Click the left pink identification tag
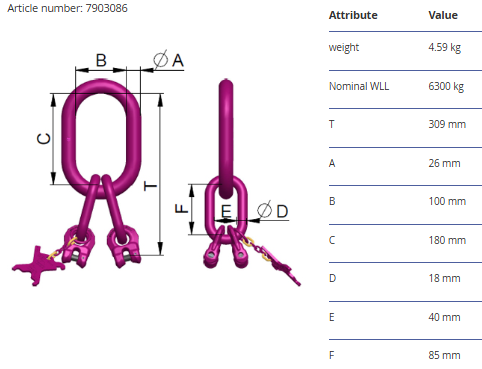The height and width of the screenshot is (369, 482). point(37,266)
